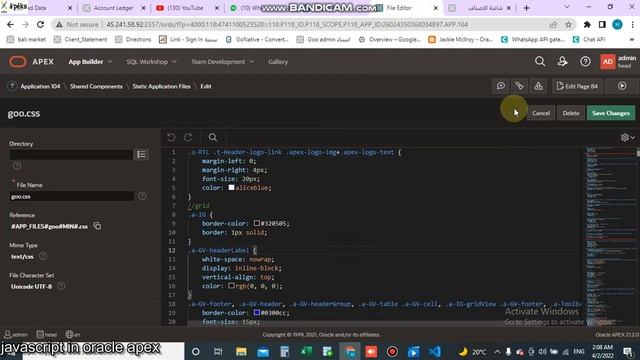Open the Shared Components shapes icon
This screenshot has width=640, height=360.
(x=538, y=86)
